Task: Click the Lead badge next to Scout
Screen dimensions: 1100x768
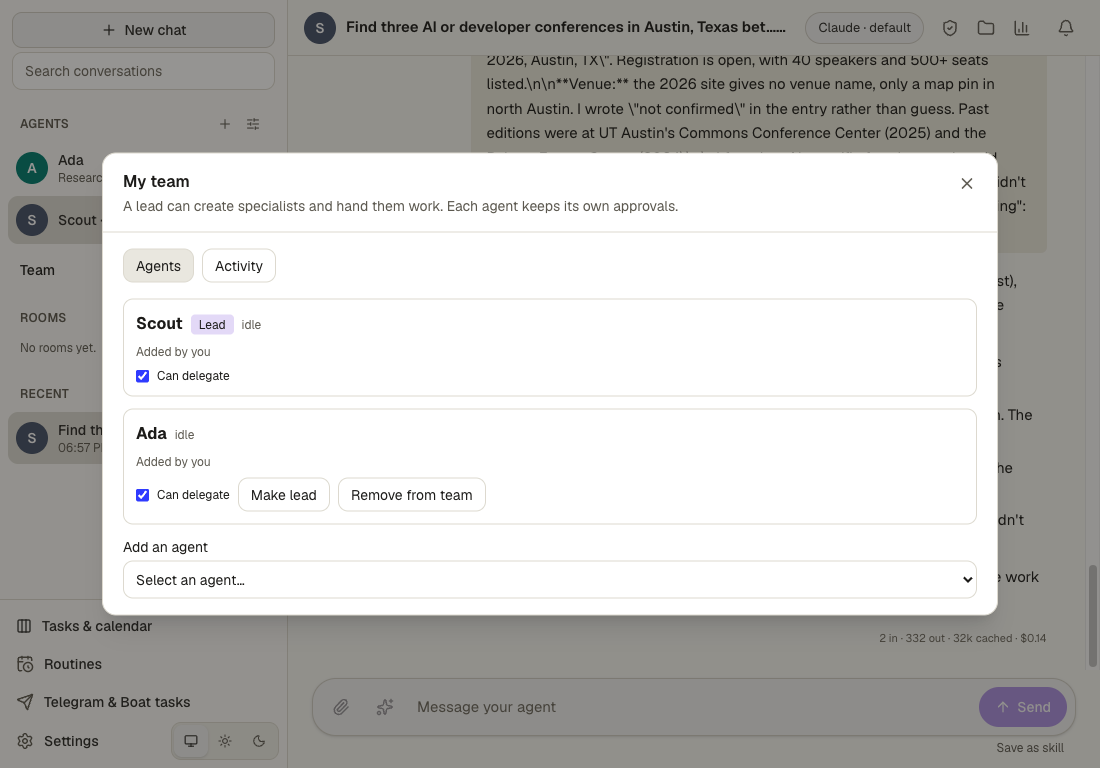Action: click(212, 325)
